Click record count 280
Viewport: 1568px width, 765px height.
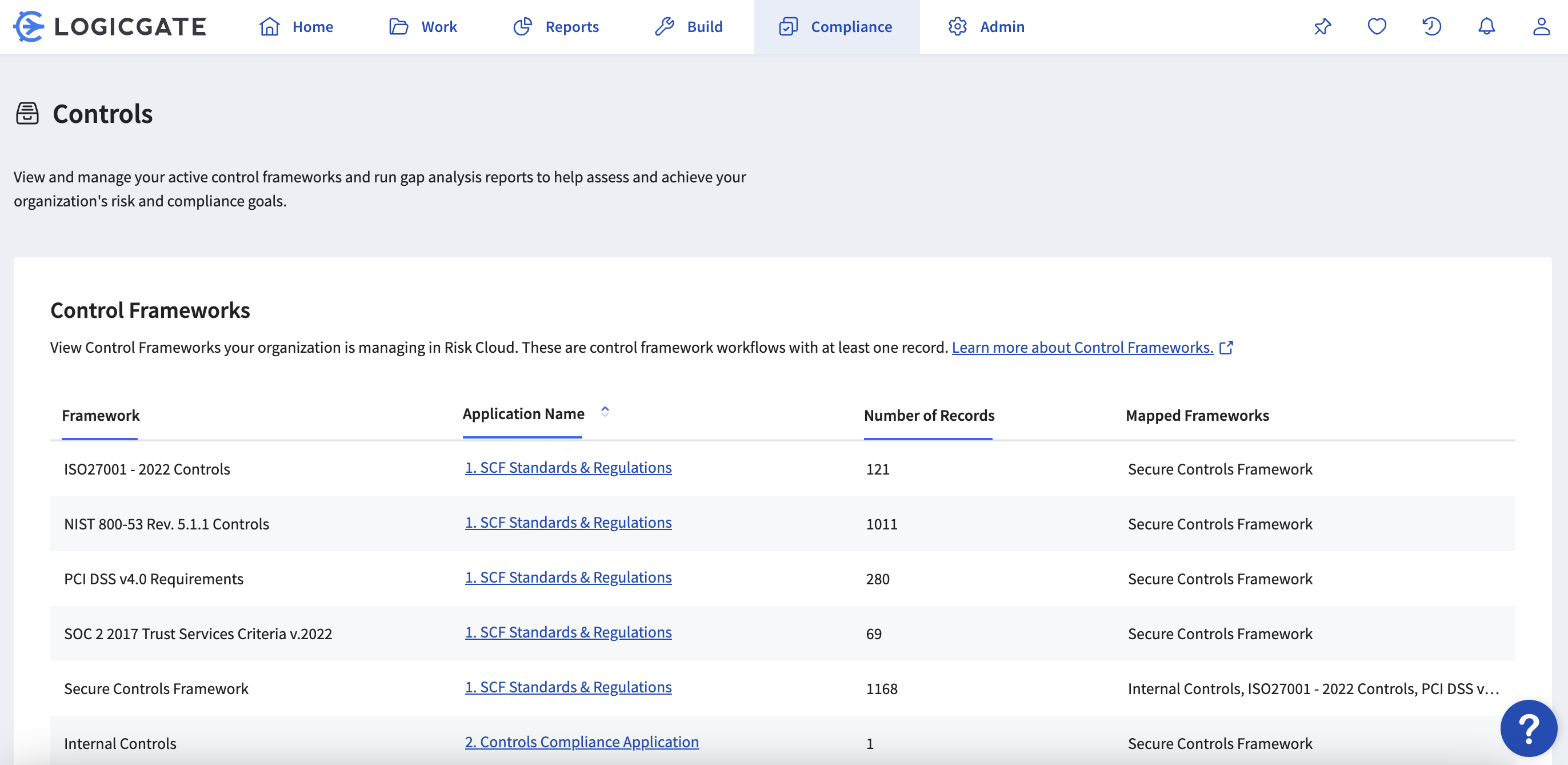(x=877, y=579)
